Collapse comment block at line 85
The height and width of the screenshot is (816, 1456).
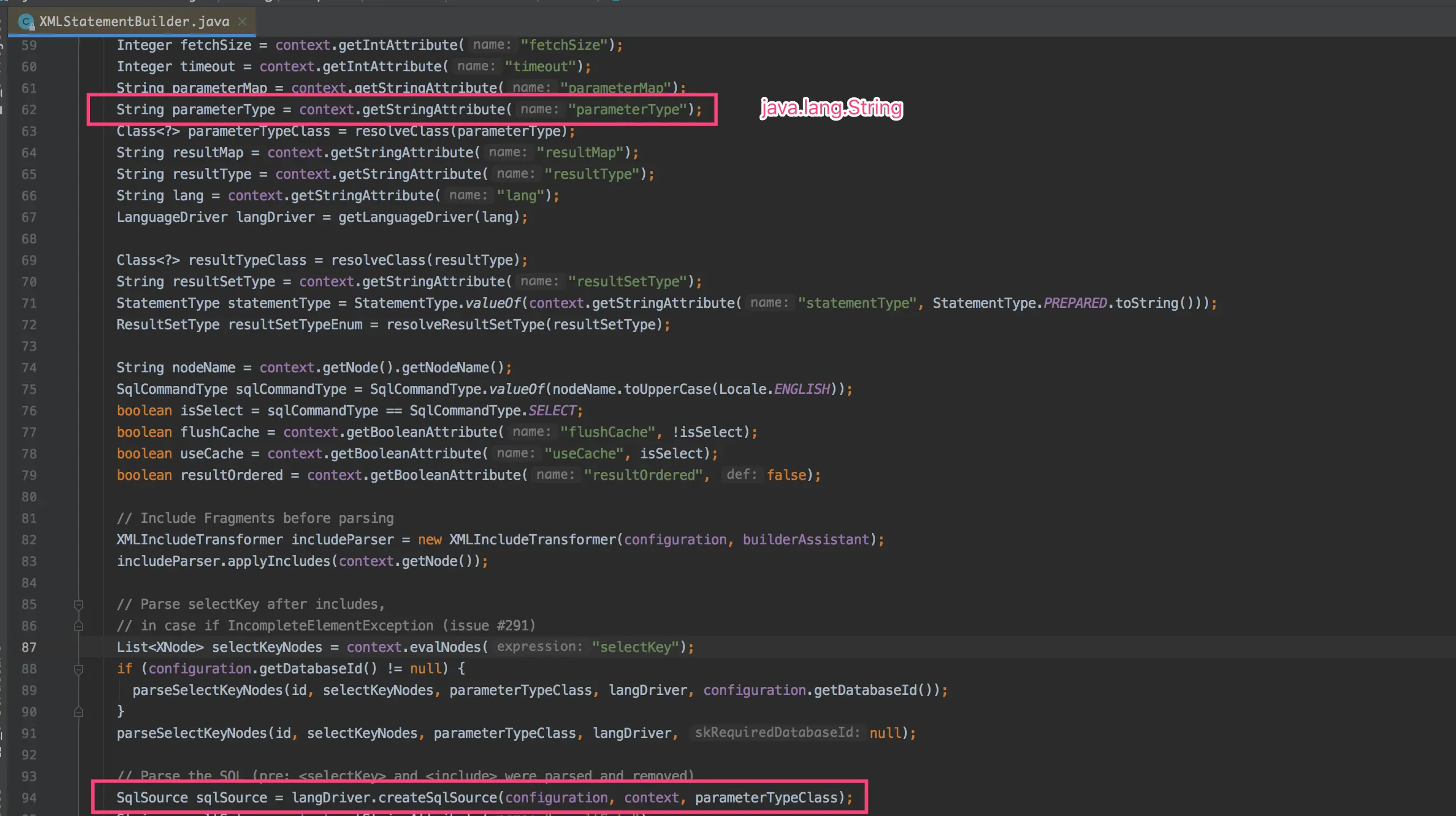pyautogui.click(x=79, y=604)
